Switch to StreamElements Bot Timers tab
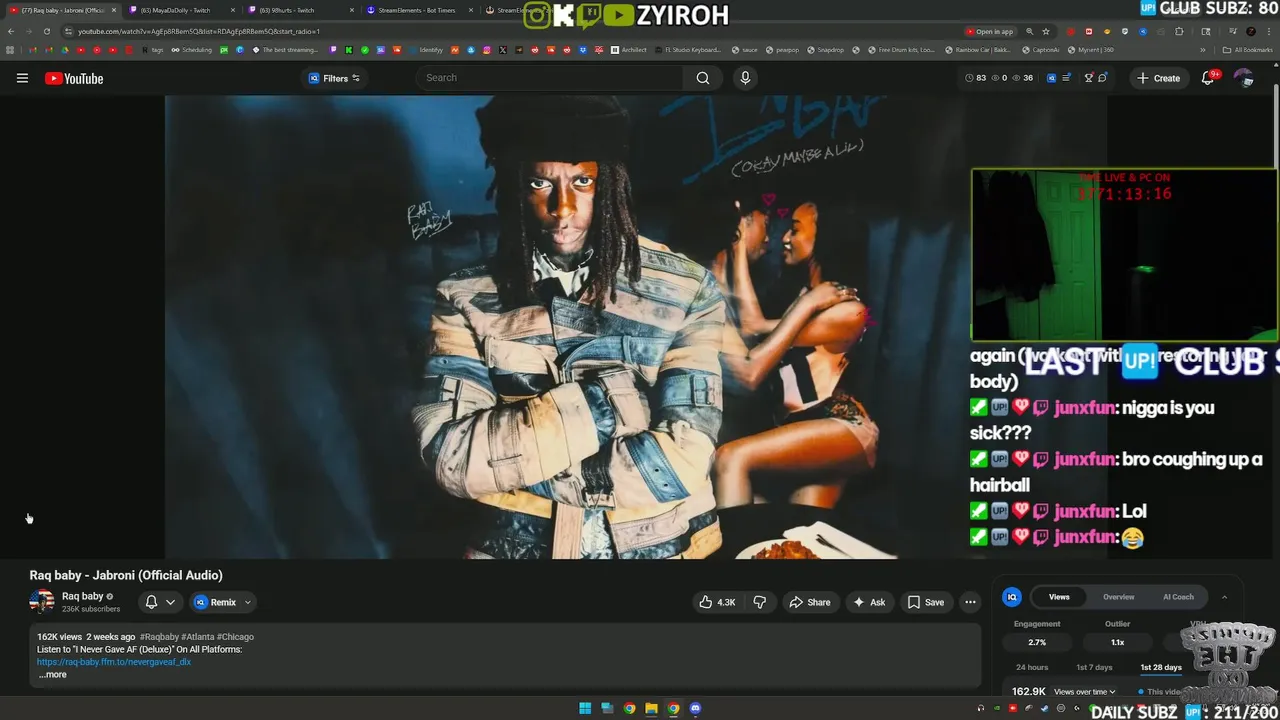This screenshot has height=720, width=1280. [x=419, y=10]
